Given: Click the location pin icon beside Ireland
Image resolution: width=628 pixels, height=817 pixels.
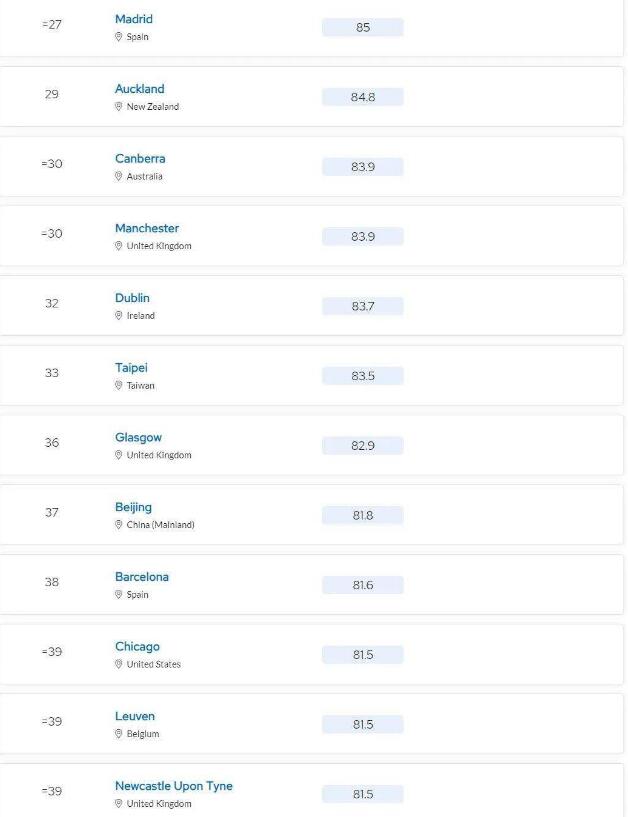Looking at the screenshot, I should coord(118,315).
